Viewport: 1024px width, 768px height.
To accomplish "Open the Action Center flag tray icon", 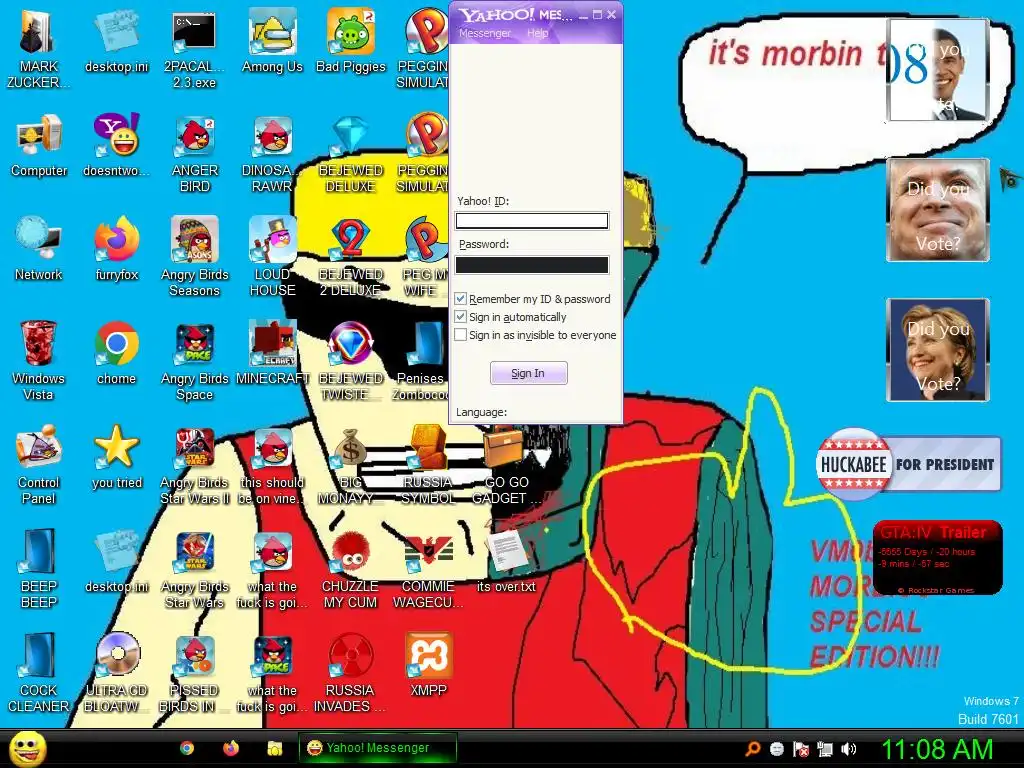I will coord(801,749).
